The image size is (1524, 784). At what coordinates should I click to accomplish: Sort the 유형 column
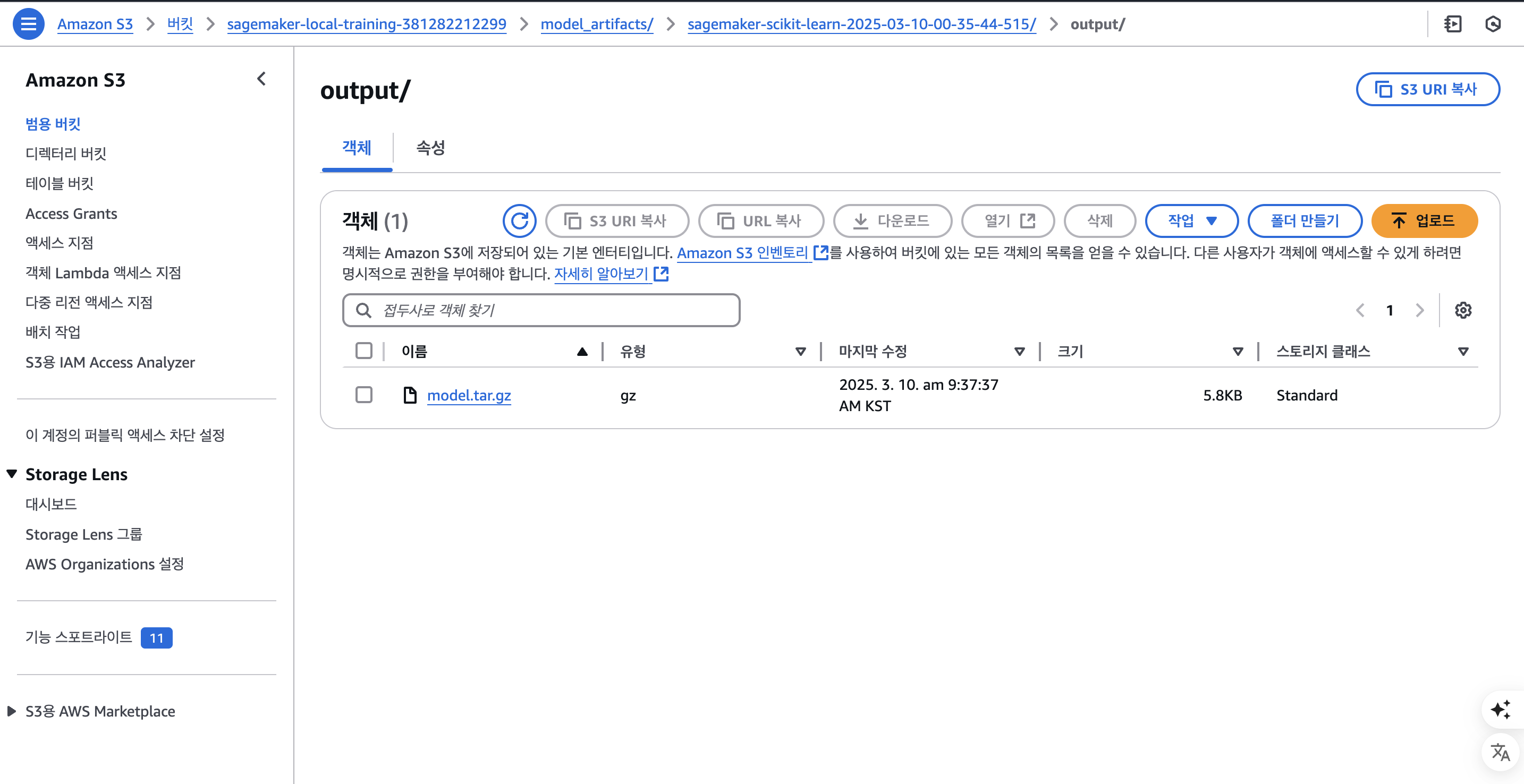pos(800,352)
